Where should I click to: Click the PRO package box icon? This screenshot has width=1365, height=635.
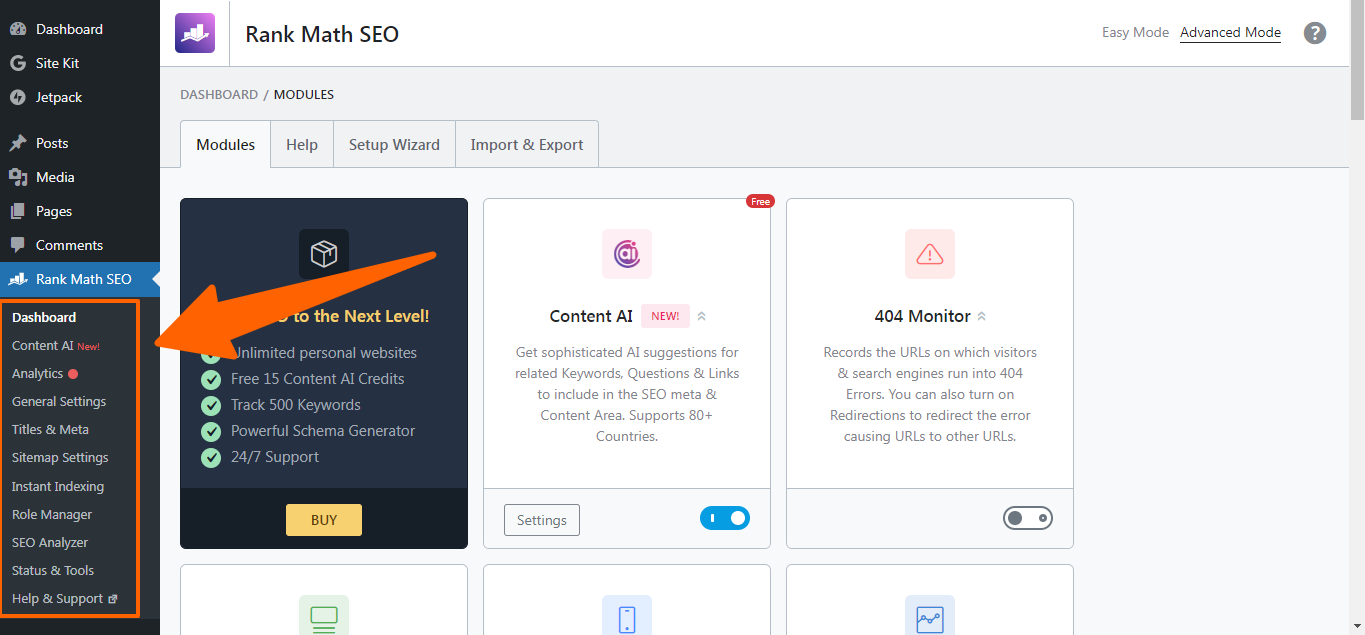click(x=324, y=254)
